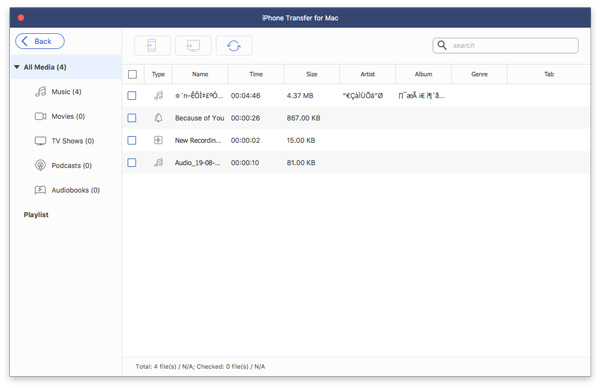This screenshot has width=600, height=388.
Task: Click the export to device toolbar icon
Action: pos(152,46)
